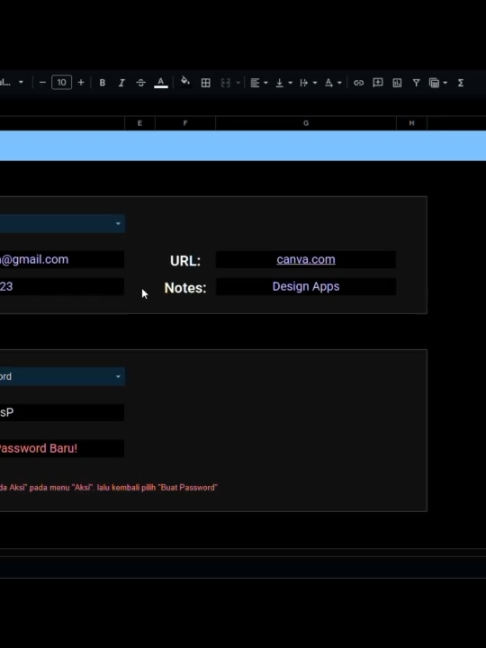Click the red instruction text about 'Buat Password'
This screenshot has height=648, width=486.
(x=109, y=488)
